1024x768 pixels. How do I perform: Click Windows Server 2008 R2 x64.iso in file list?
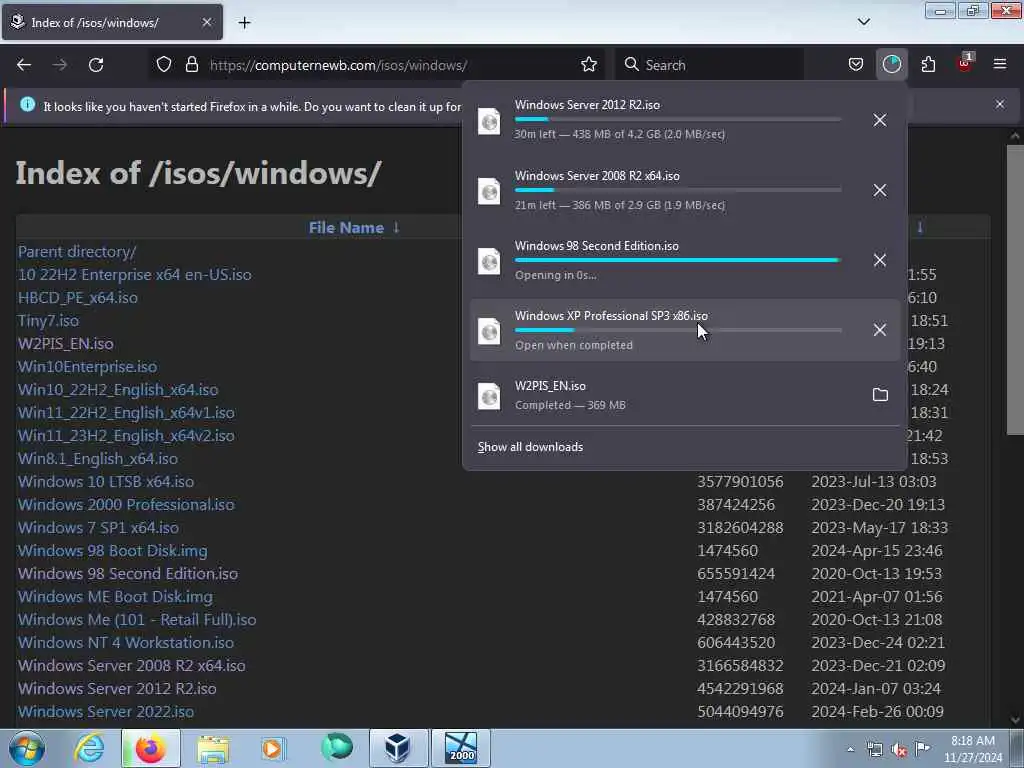131,665
